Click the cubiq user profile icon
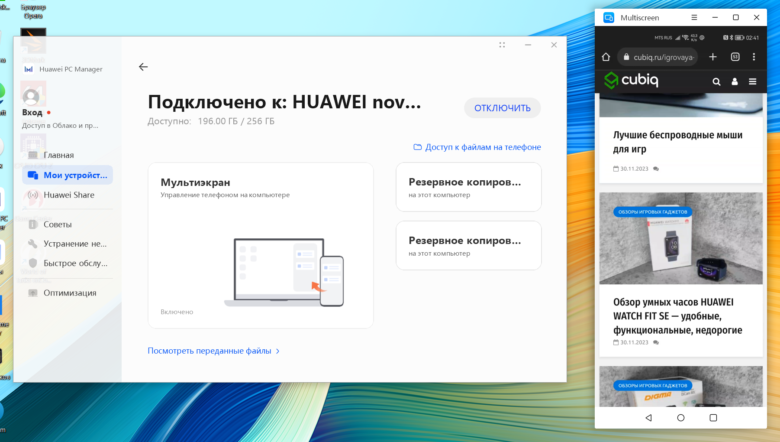The height and width of the screenshot is (442, 780). [x=734, y=82]
